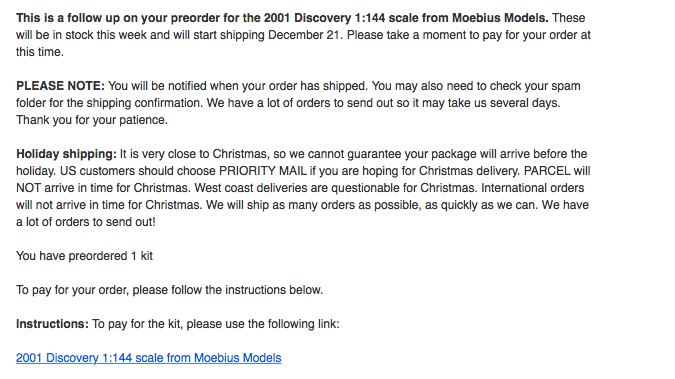Click the words 'PRIORITY MAIL' in holiday paragraph

(263, 171)
